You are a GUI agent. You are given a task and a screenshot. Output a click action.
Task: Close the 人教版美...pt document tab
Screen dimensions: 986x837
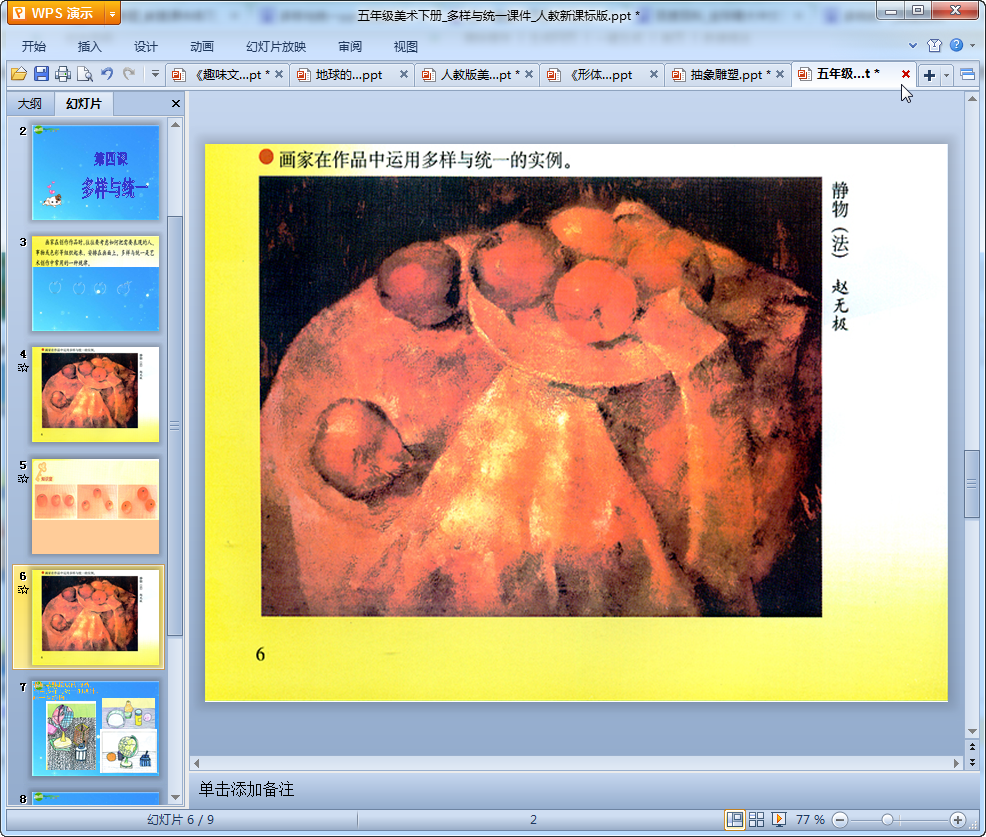point(529,74)
